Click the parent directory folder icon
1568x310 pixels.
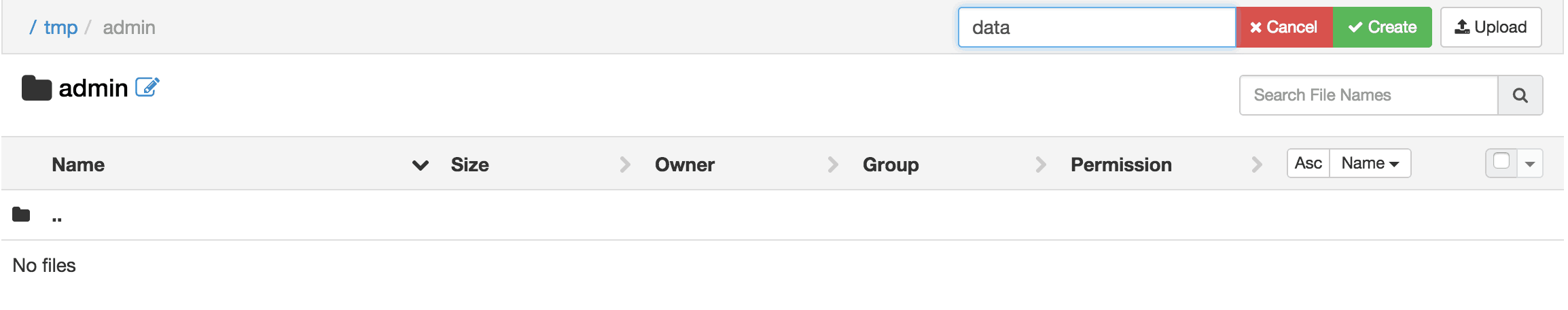pyautogui.click(x=21, y=215)
